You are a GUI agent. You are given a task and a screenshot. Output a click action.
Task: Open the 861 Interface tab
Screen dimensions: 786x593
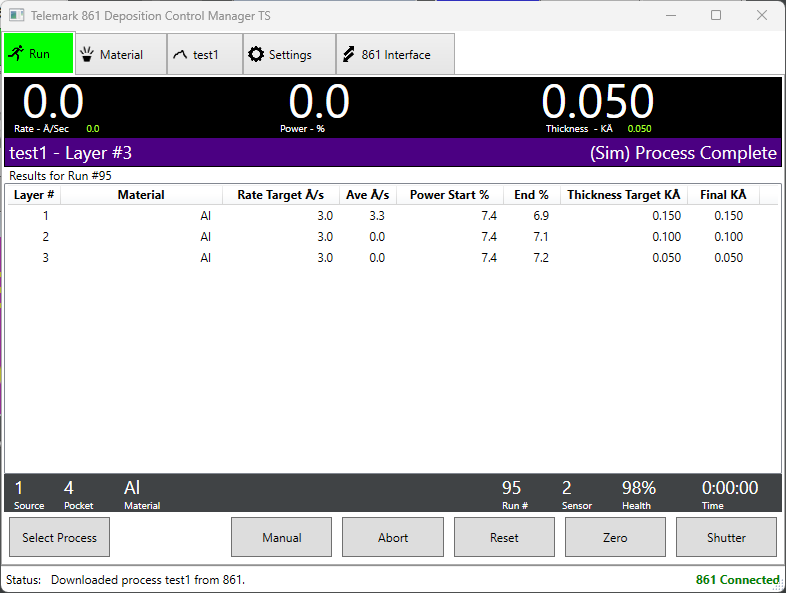pos(396,54)
